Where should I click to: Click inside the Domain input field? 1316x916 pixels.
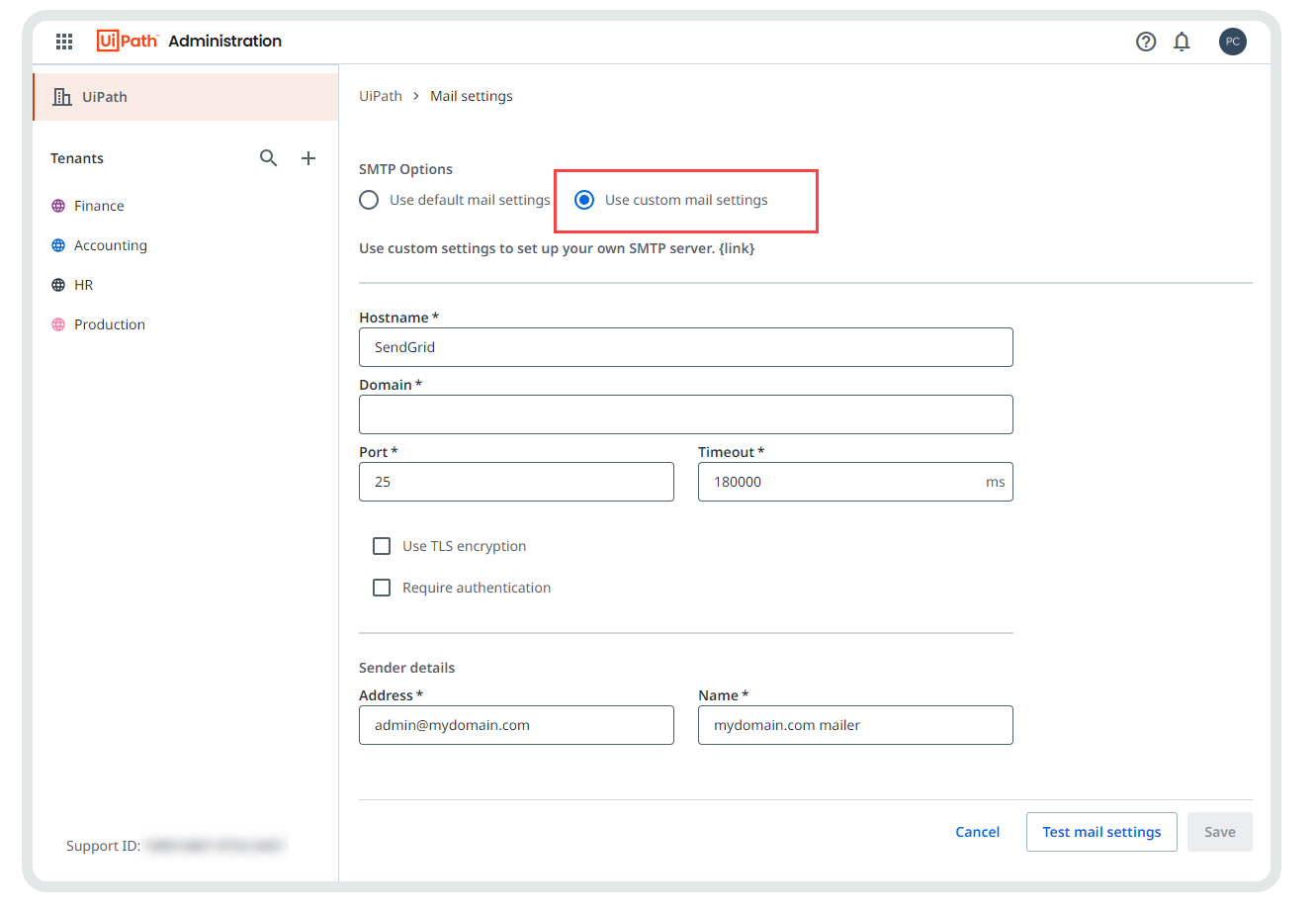coord(686,414)
